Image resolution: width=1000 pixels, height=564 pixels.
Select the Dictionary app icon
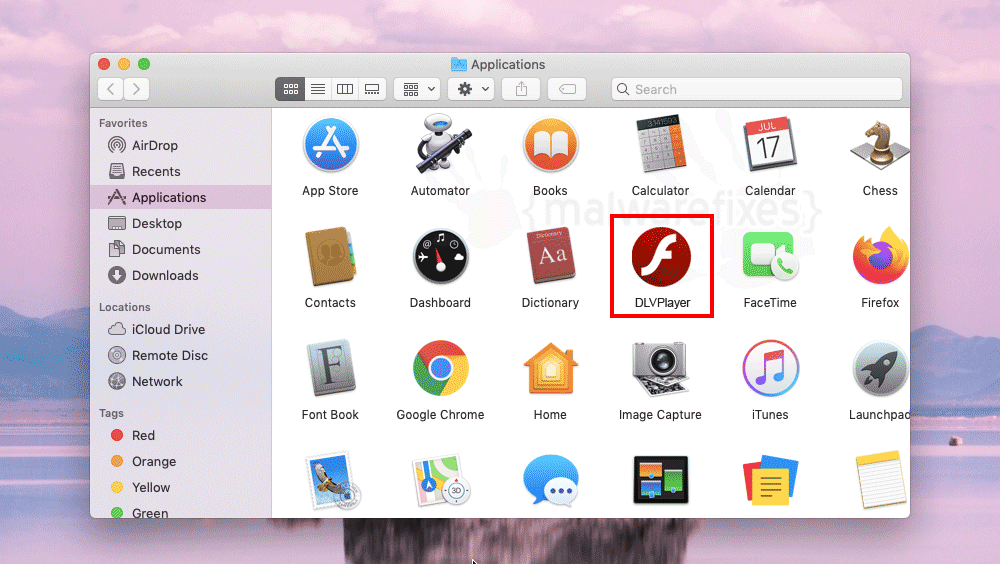550,256
